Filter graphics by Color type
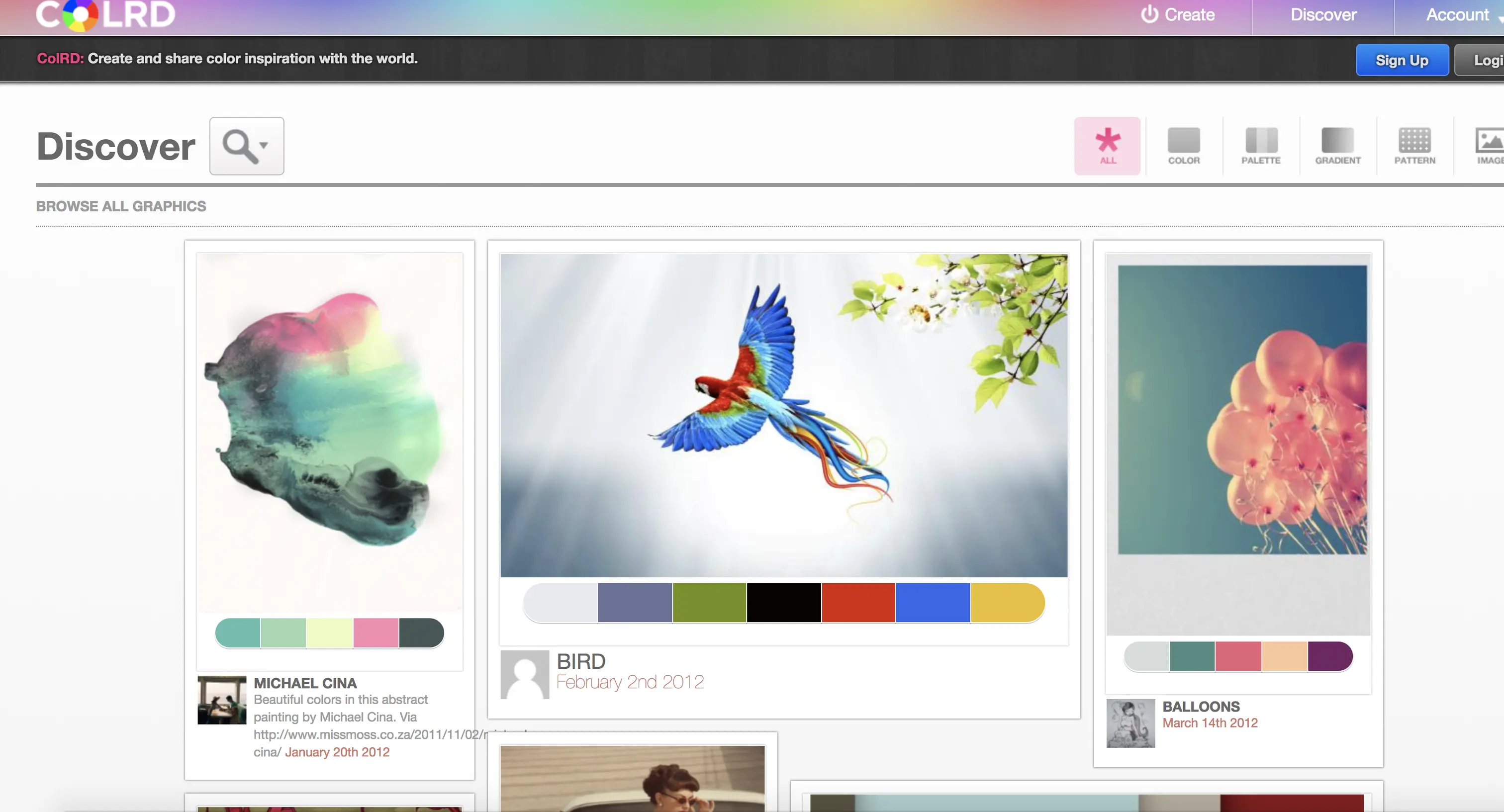This screenshot has width=1504, height=812. pos(1184,146)
